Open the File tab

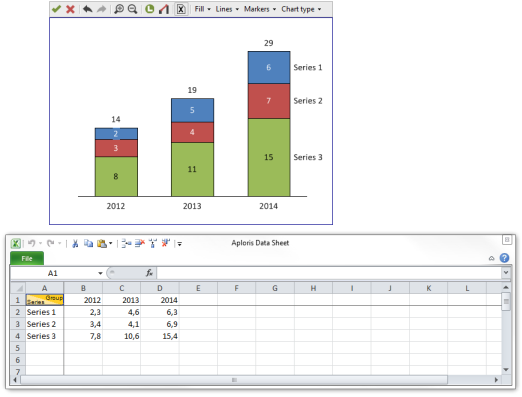(x=27, y=258)
